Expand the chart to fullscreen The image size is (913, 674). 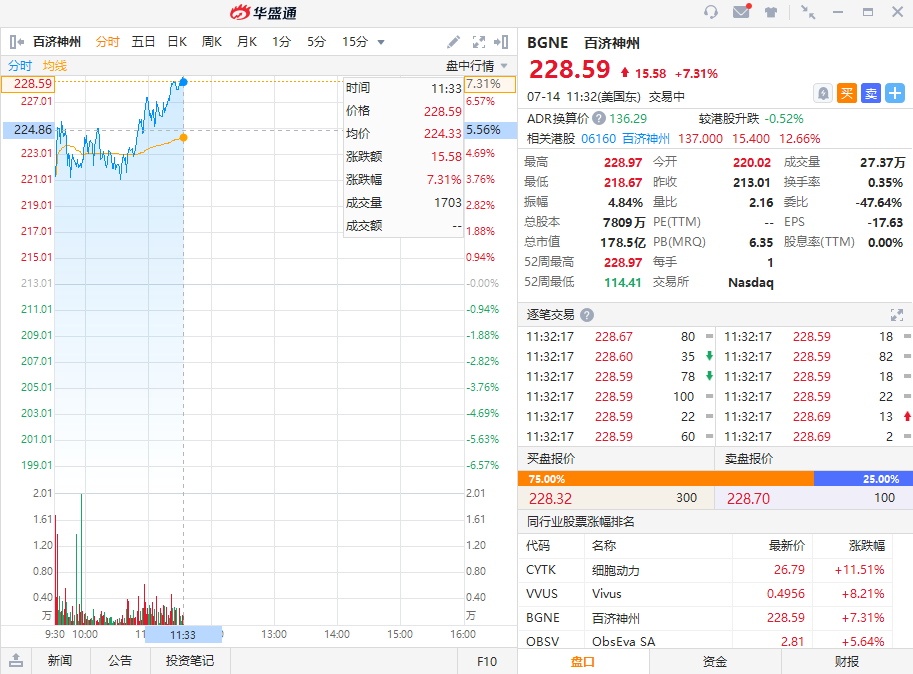tap(479, 42)
